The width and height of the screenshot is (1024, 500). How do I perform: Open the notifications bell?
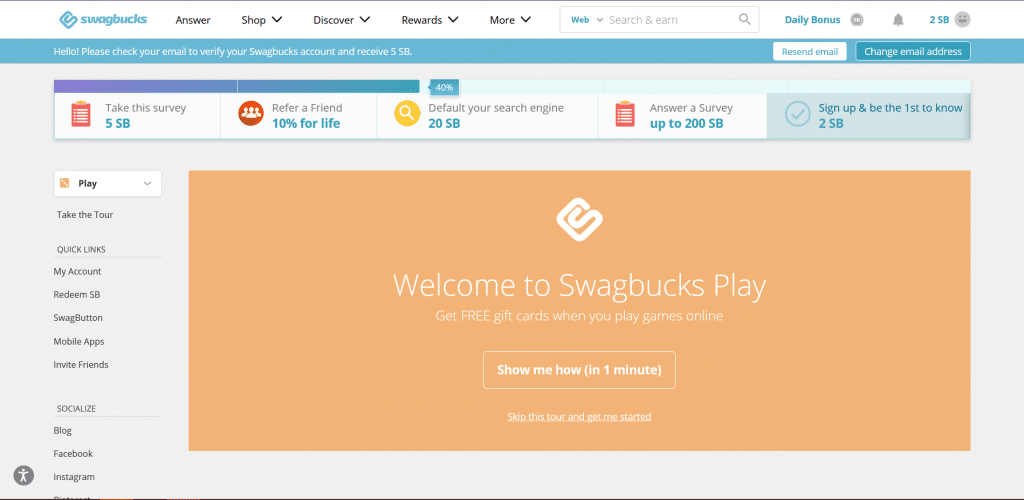point(898,20)
